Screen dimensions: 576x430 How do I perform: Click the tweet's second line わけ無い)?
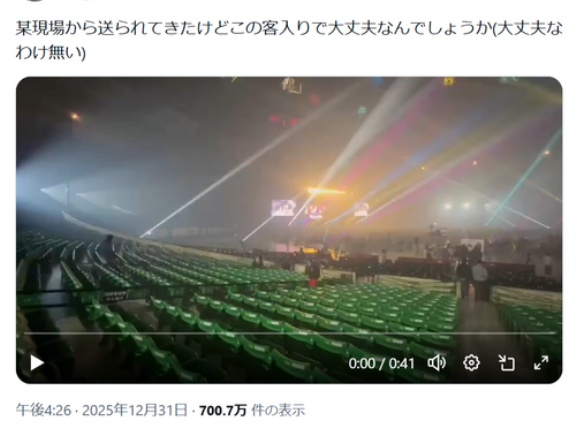tap(51, 53)
